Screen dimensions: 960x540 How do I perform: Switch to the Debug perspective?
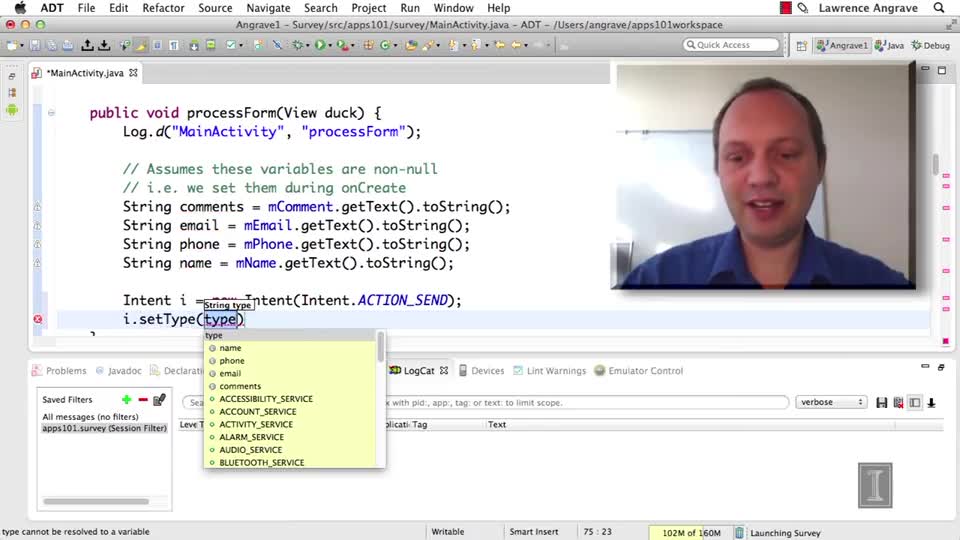tap(931, 45)
